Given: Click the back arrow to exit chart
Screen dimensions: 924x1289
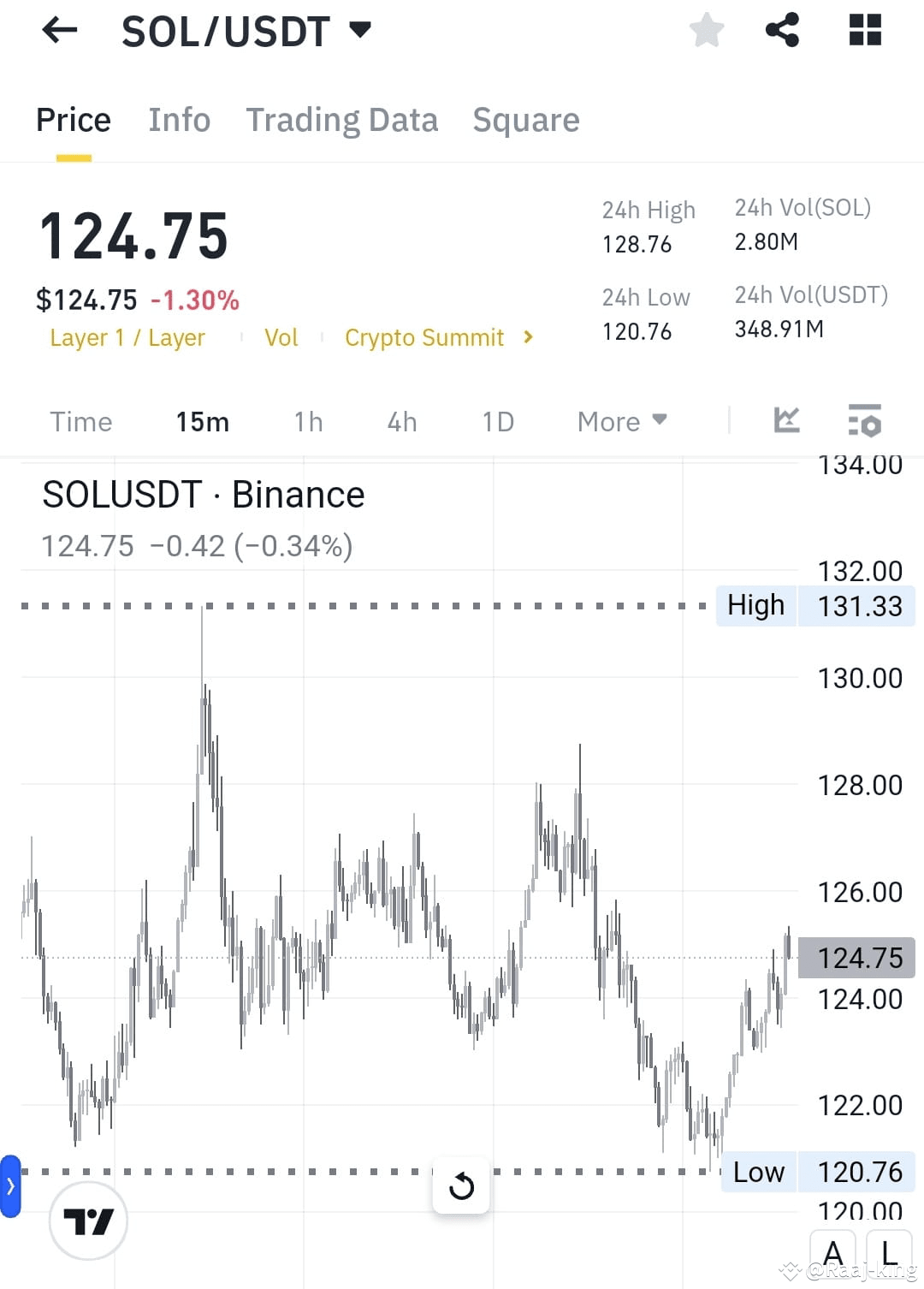Looking at the screenshot, I should coord(60,31).
